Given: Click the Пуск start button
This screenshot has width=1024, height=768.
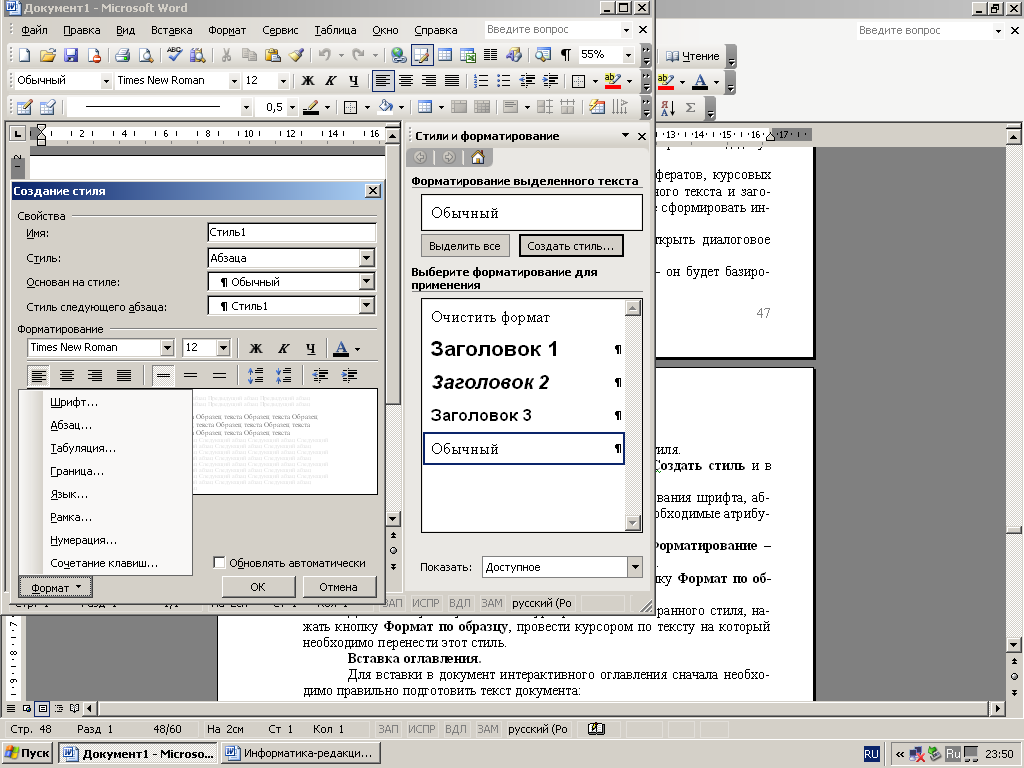Looking at the screenshot, I should coord(27,754).
